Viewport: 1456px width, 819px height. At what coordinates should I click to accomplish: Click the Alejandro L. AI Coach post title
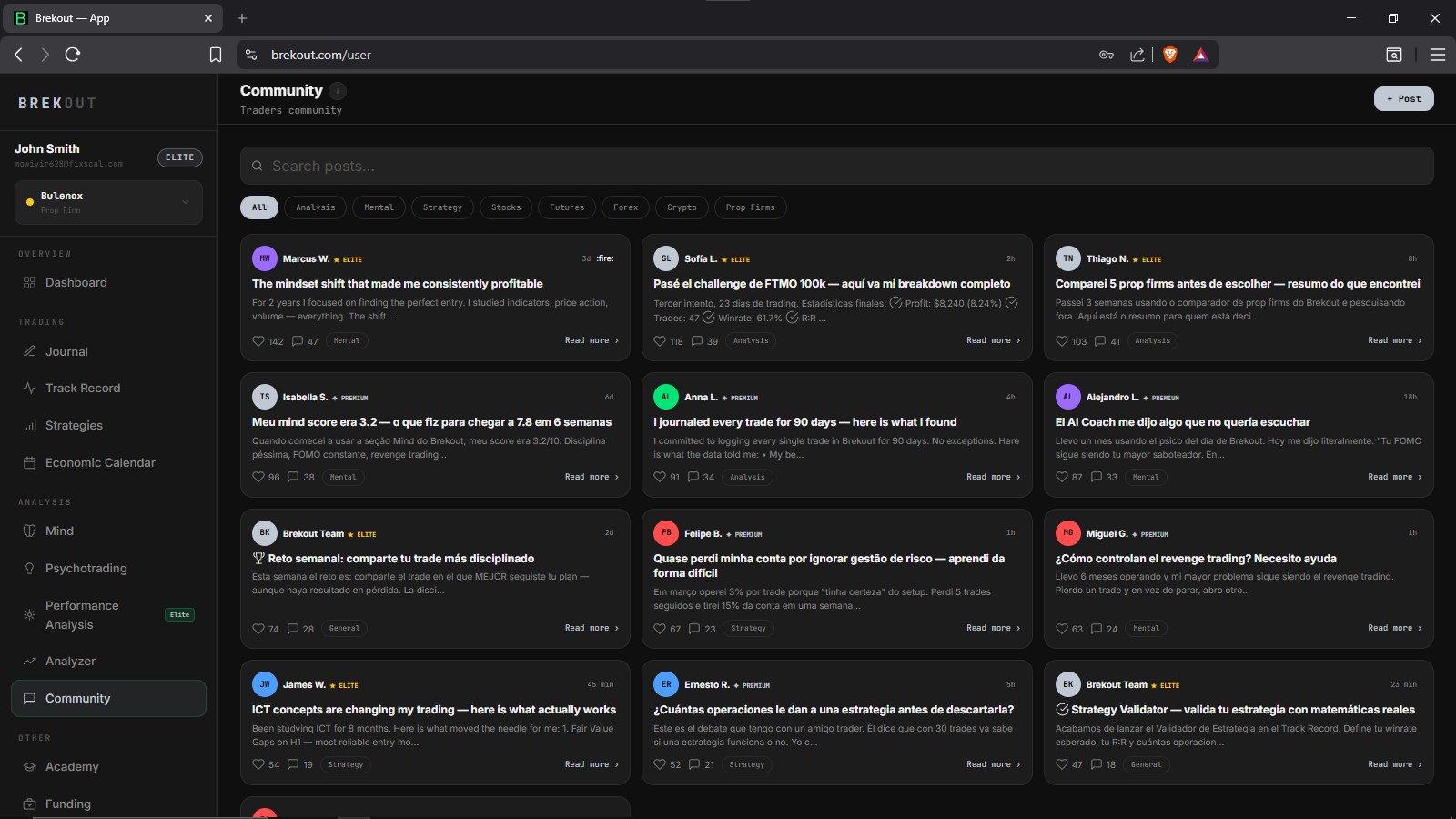1183,422
